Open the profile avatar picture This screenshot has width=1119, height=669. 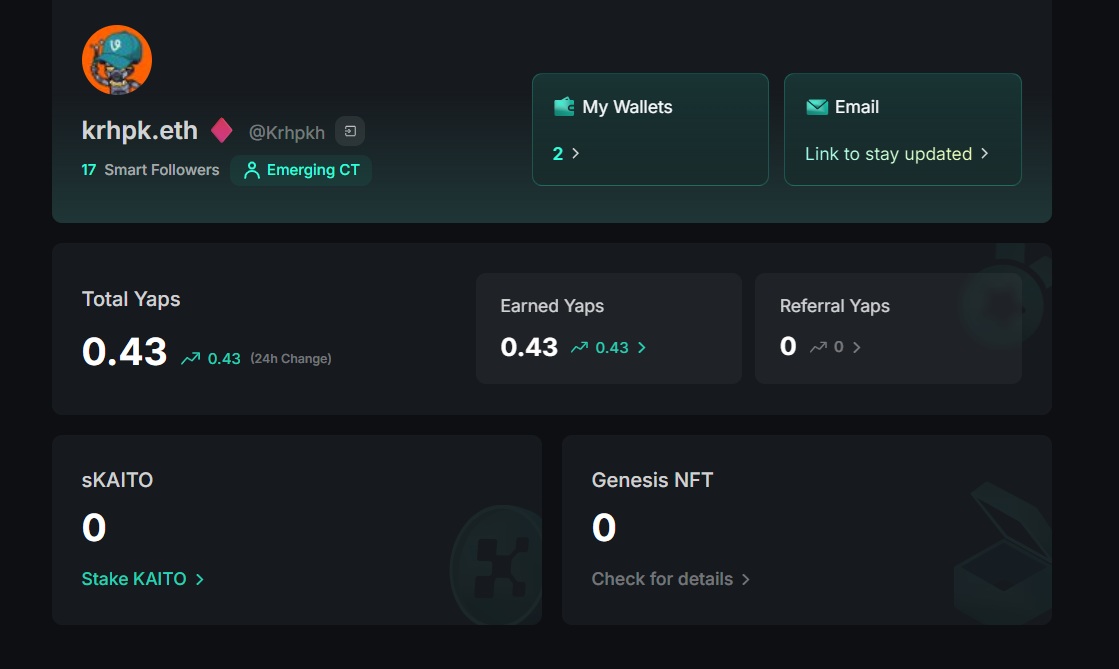(117, 59)
